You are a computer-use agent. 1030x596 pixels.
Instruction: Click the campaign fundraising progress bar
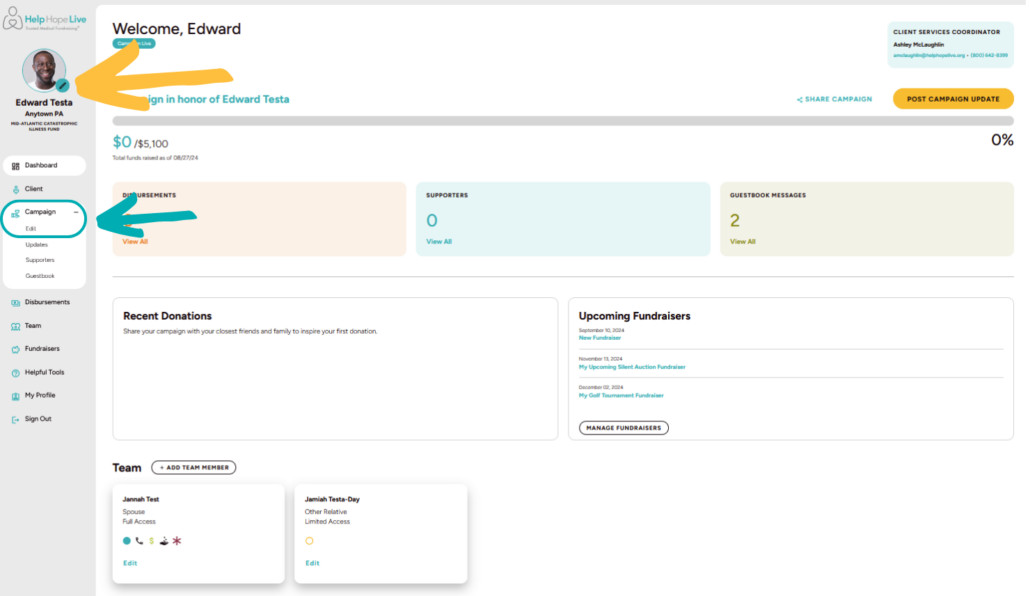(x=563, y=121)
